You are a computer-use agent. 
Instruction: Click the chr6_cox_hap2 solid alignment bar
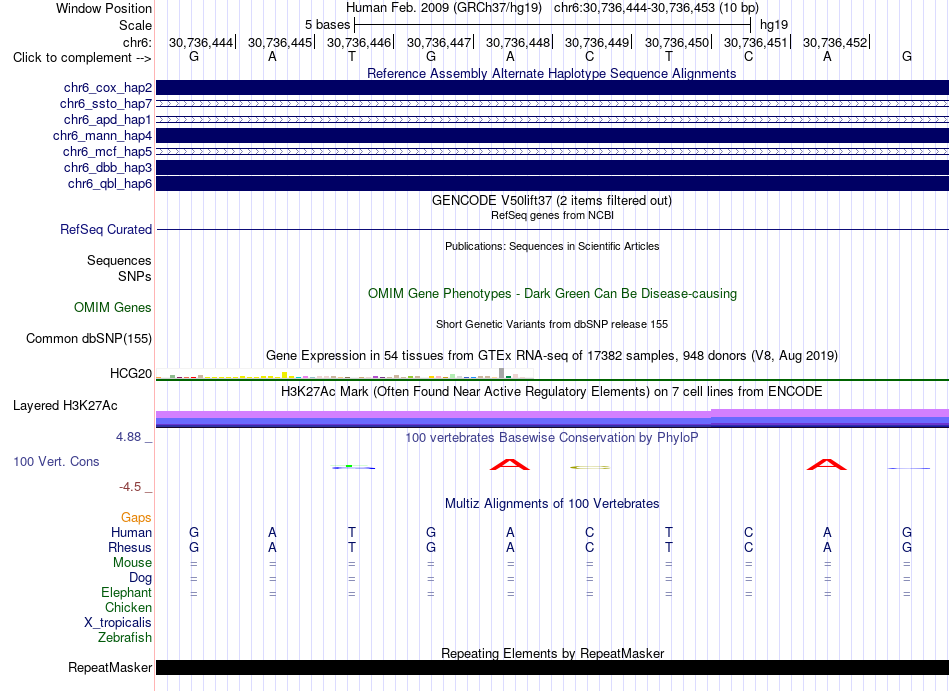click(552, 87)
